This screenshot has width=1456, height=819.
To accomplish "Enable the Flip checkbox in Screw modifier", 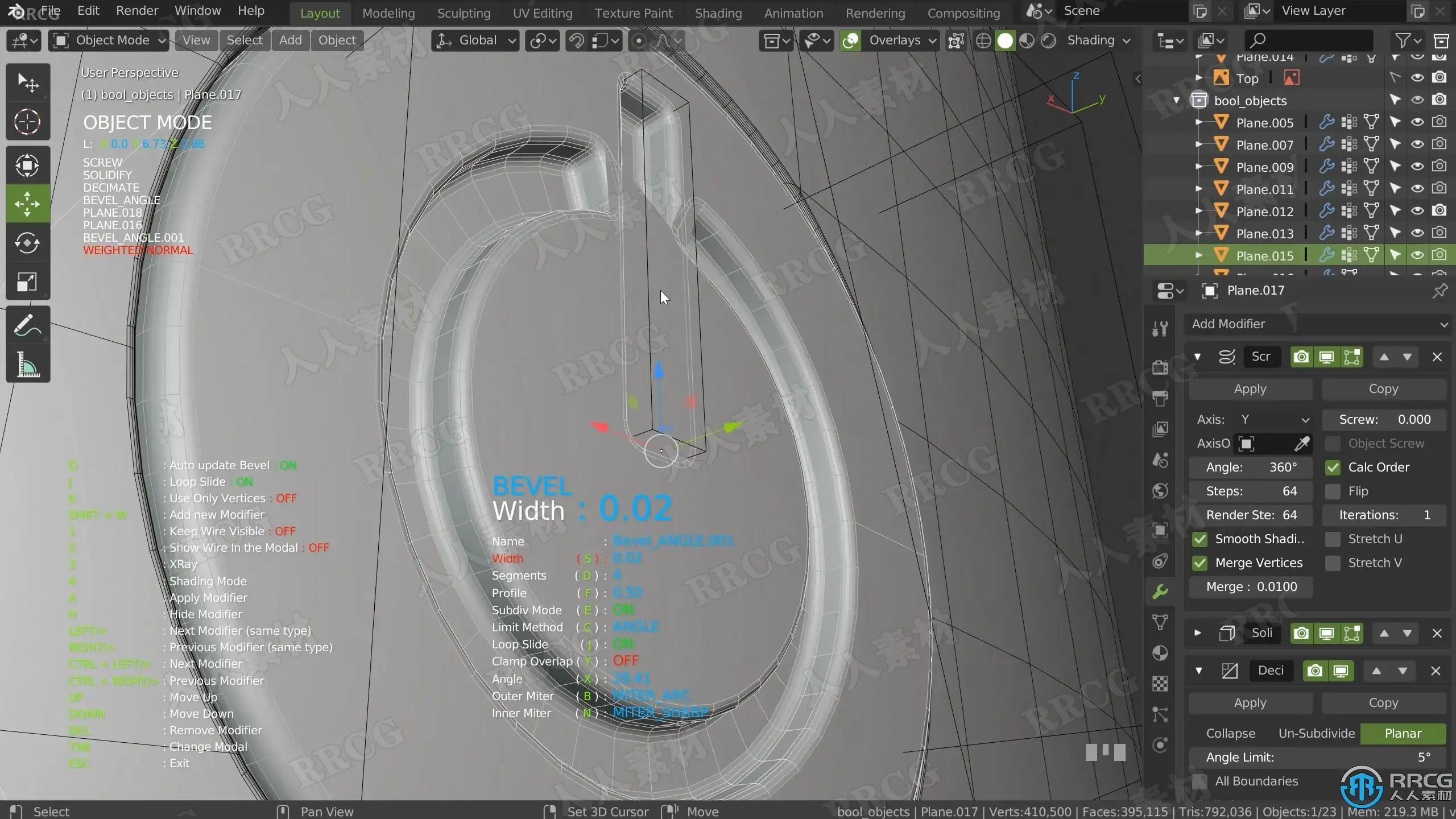I will click(x=1333, y=491).
